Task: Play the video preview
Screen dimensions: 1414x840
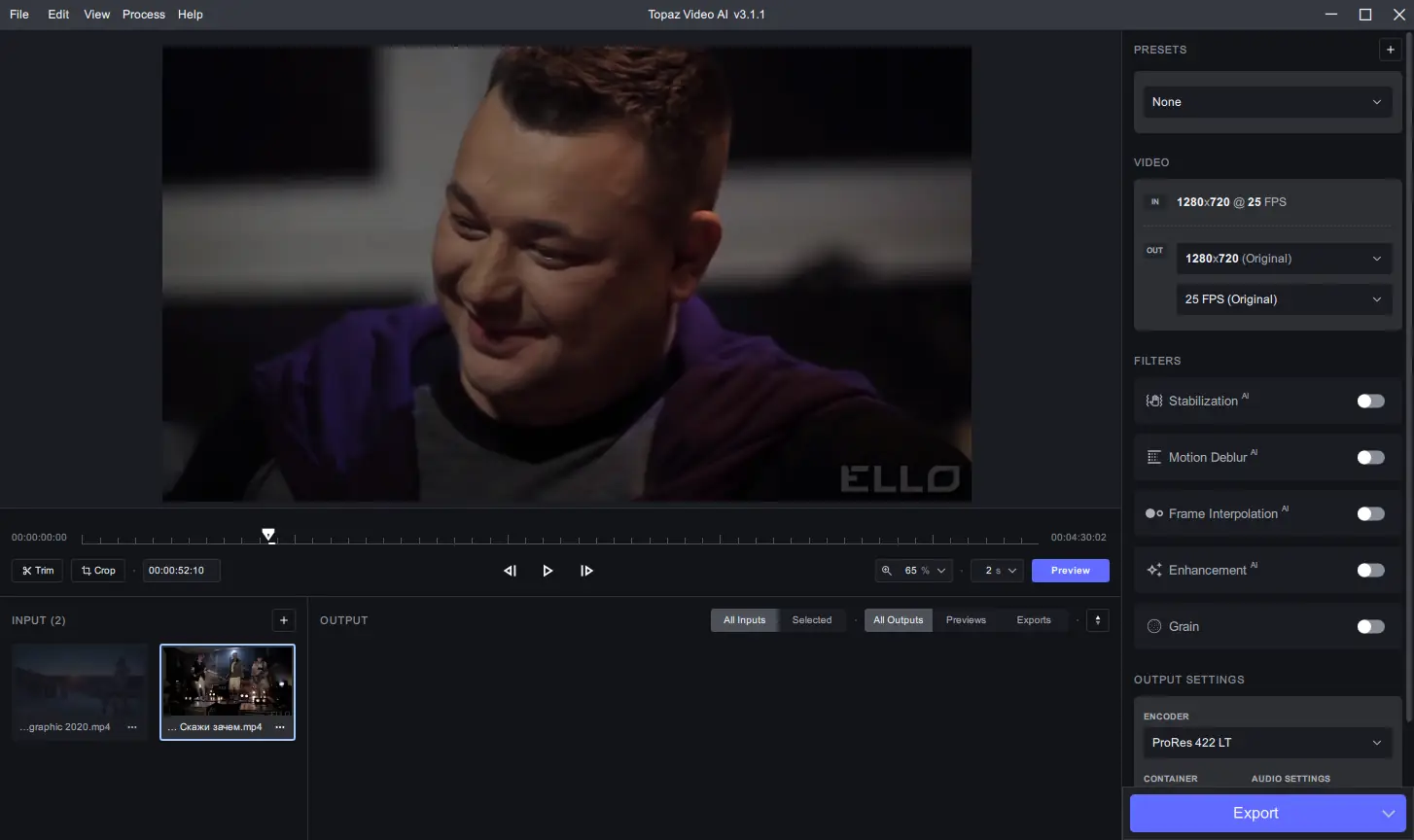Action: [548, 571]
